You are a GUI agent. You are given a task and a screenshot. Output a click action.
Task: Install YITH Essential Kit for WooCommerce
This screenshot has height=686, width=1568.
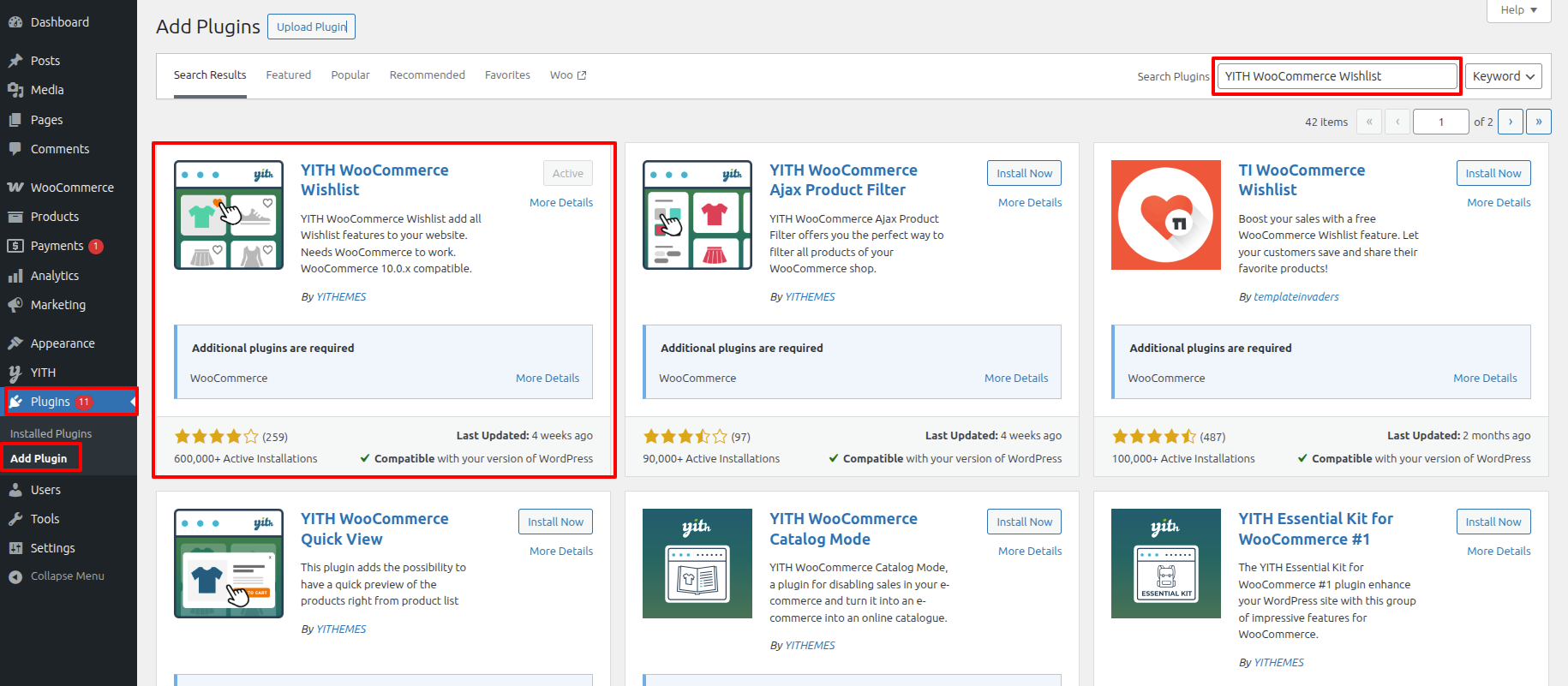tap(1493, 522)
